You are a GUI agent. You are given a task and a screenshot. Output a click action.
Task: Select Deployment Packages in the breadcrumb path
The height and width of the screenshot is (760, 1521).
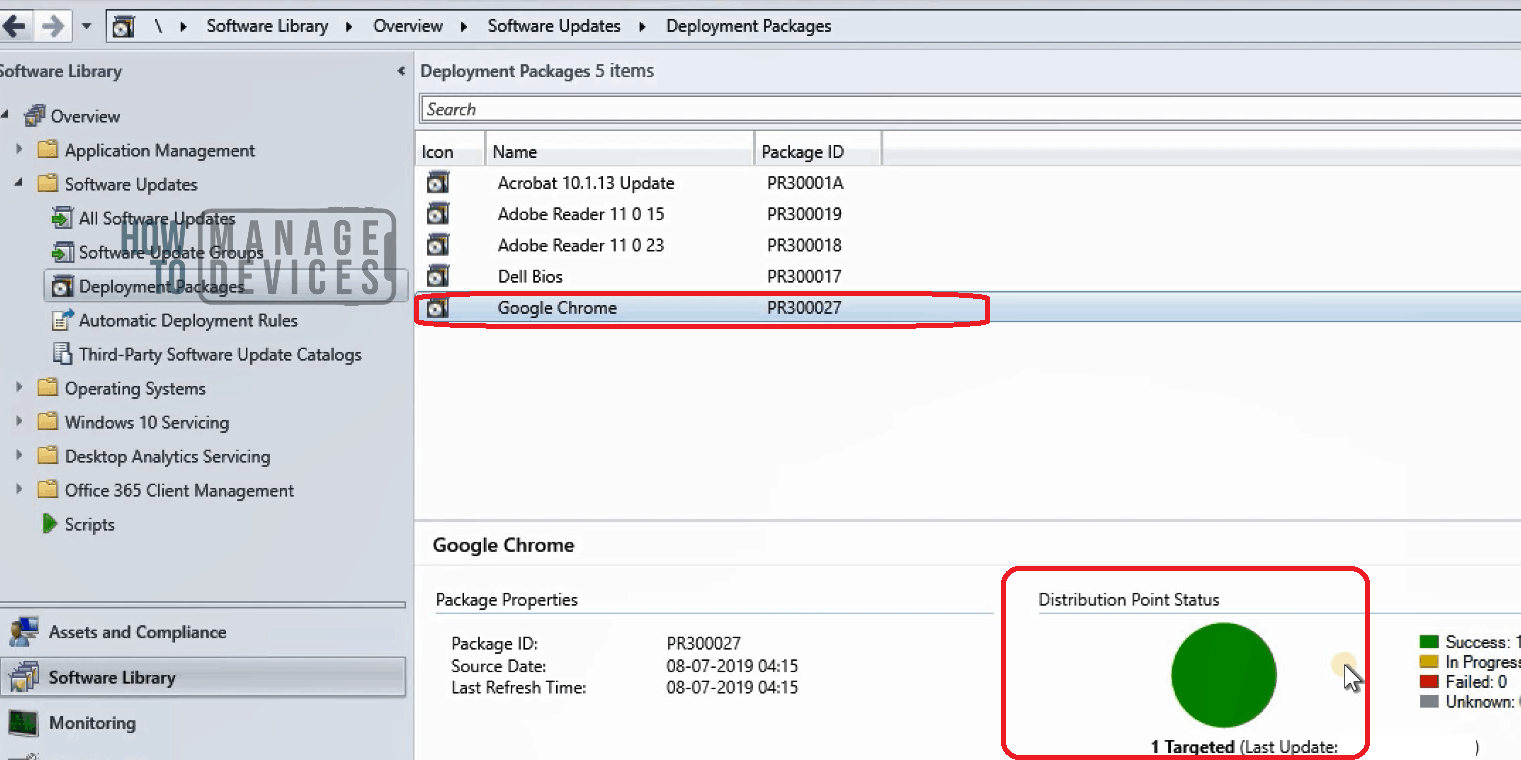click(x=749, y=26)
